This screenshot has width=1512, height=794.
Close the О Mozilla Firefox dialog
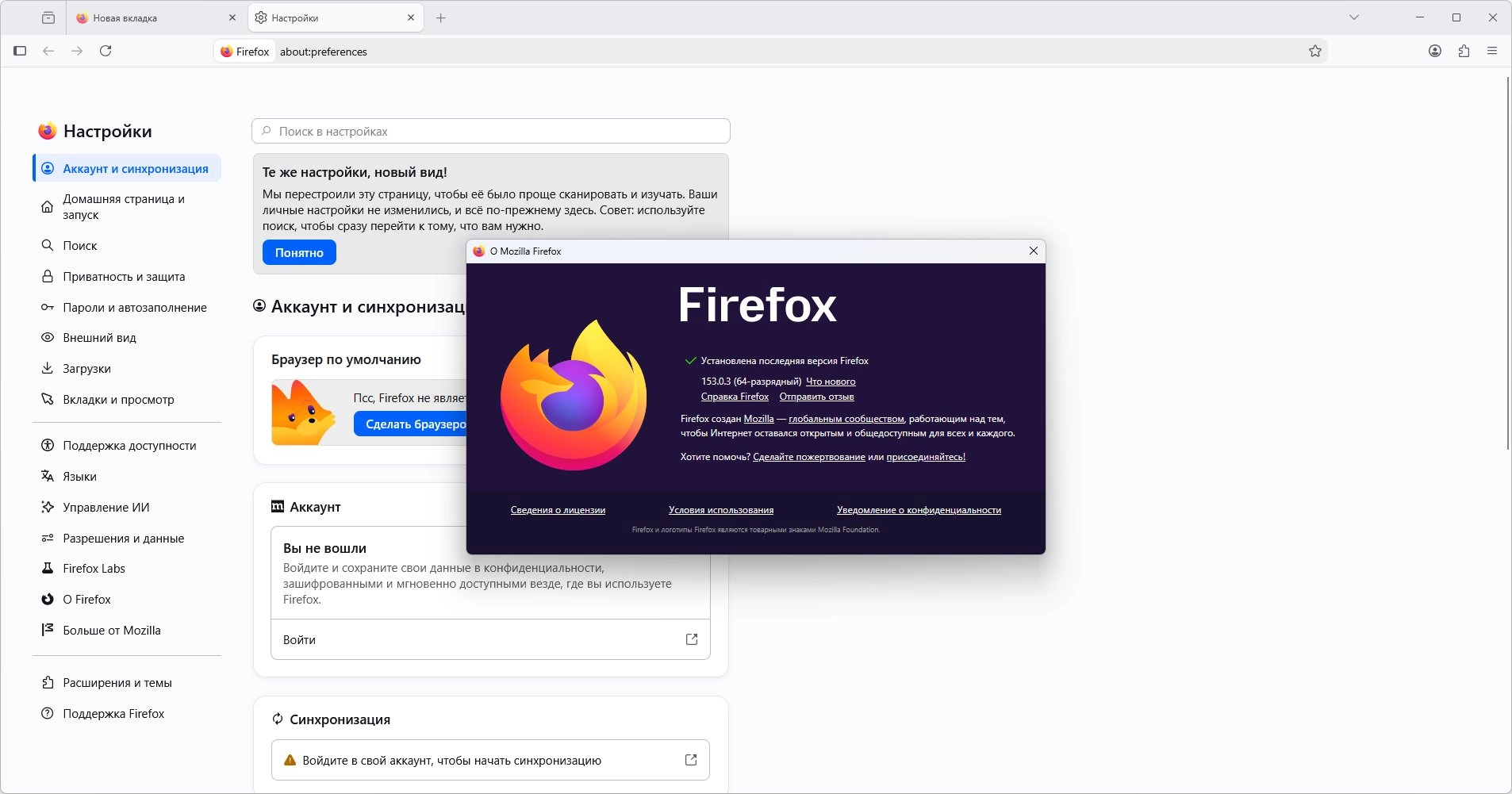[1033, 251]
